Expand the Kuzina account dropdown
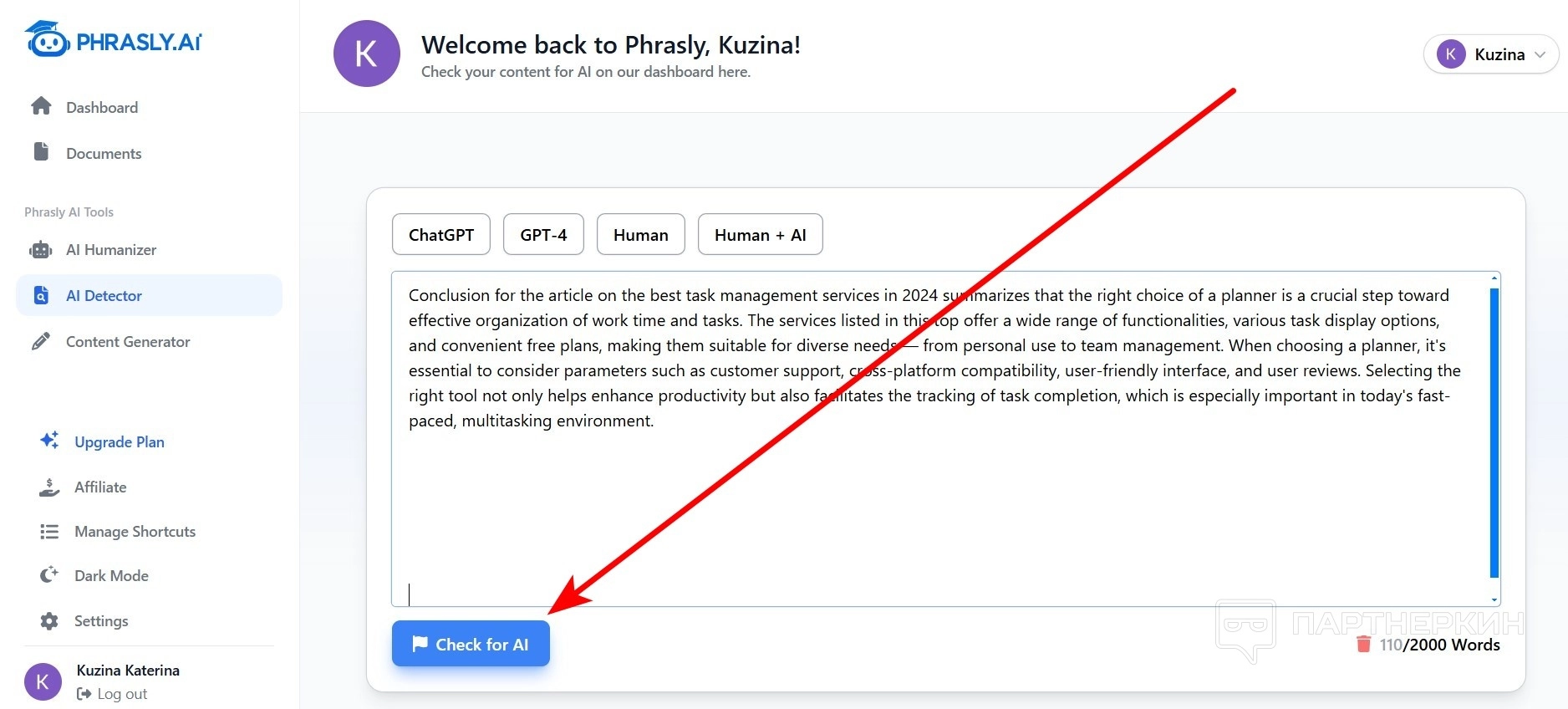 (1491, 54)
